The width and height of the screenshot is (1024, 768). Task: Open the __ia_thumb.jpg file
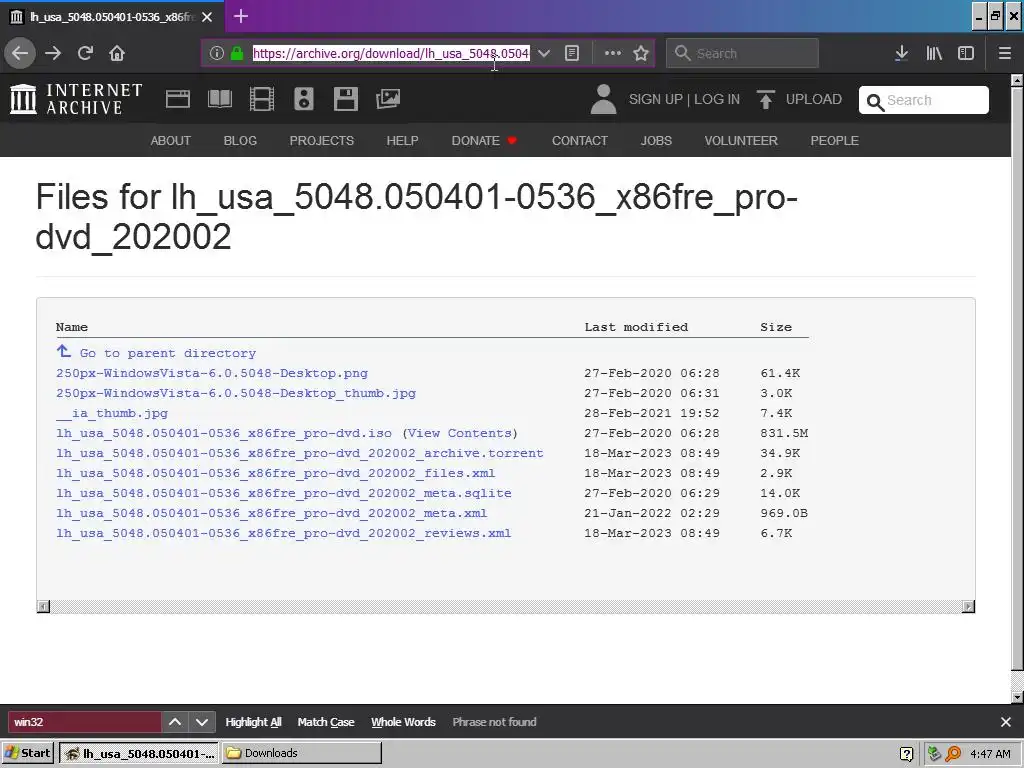click(112, 413)
